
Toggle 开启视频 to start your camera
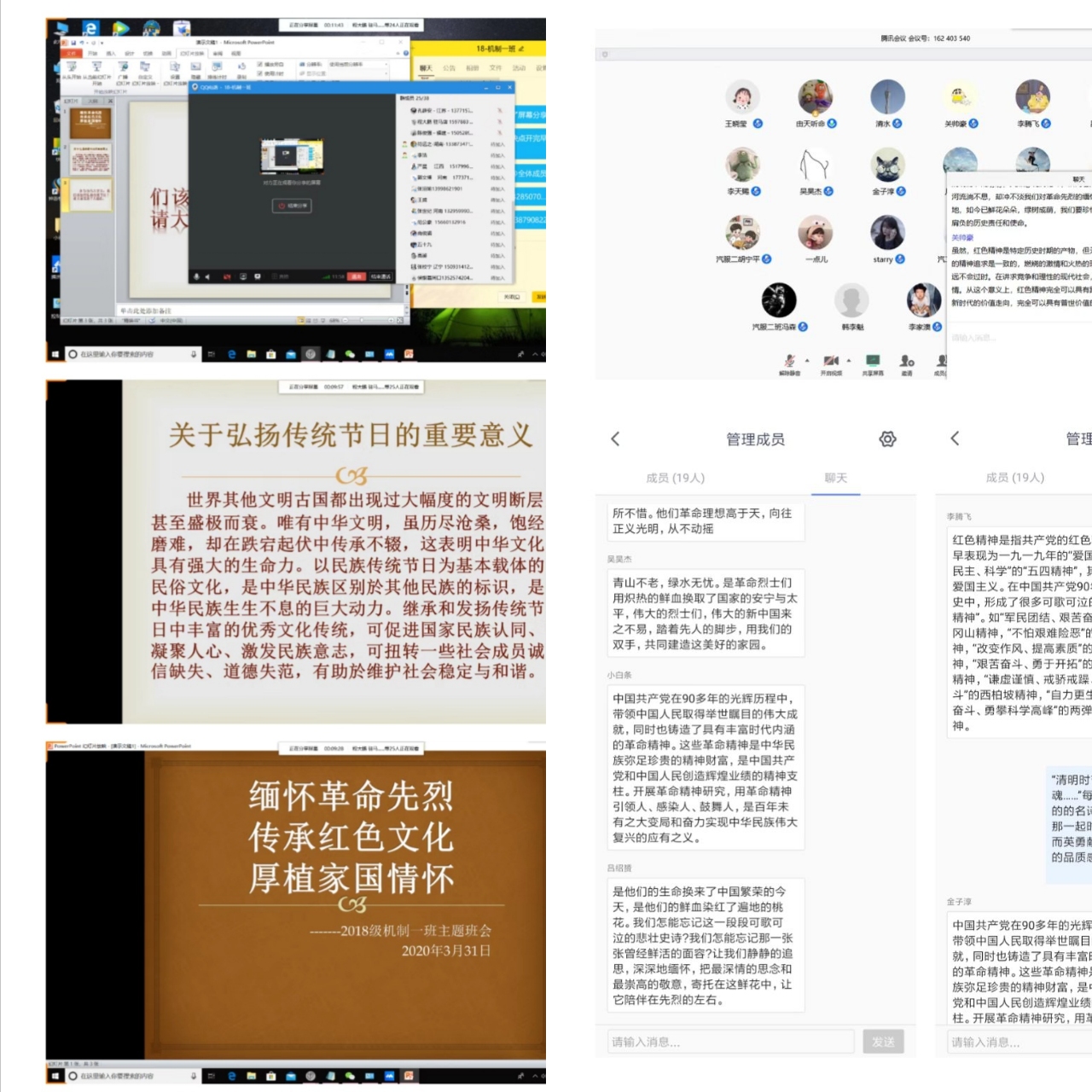click(830, 359)
